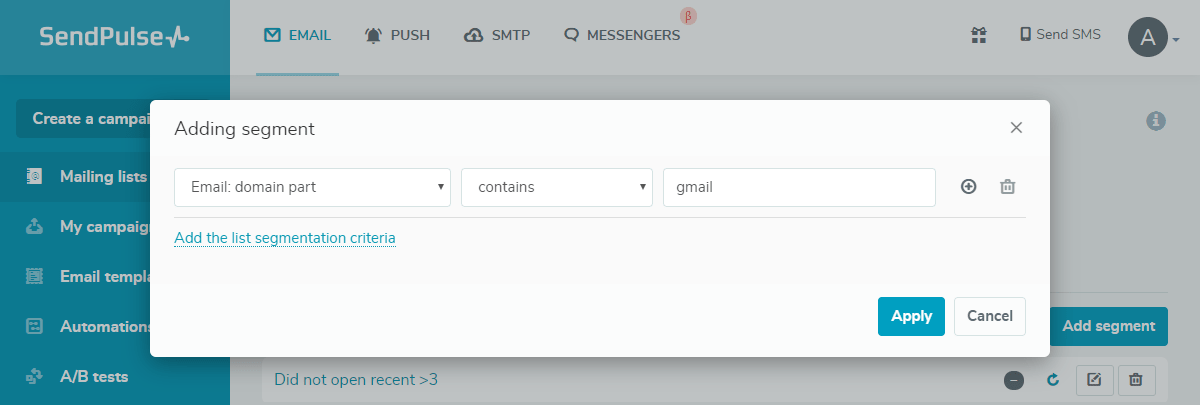Open the MESSENGERS tab
1200x405 pixels.
[x=622, y=36]
